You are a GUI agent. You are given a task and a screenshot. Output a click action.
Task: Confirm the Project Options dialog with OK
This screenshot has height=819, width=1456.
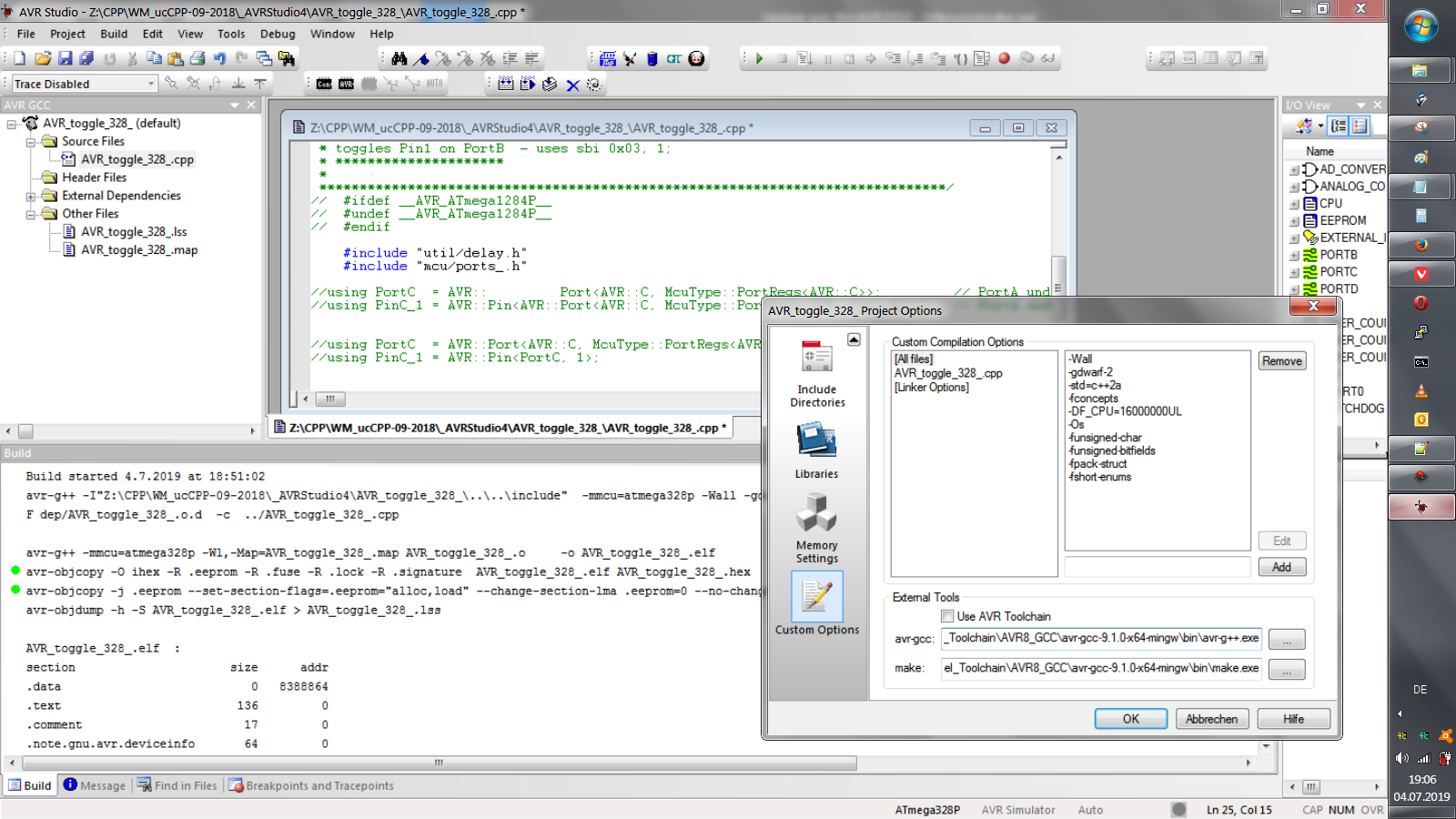pyautogui.click(x=1130, y=719)
